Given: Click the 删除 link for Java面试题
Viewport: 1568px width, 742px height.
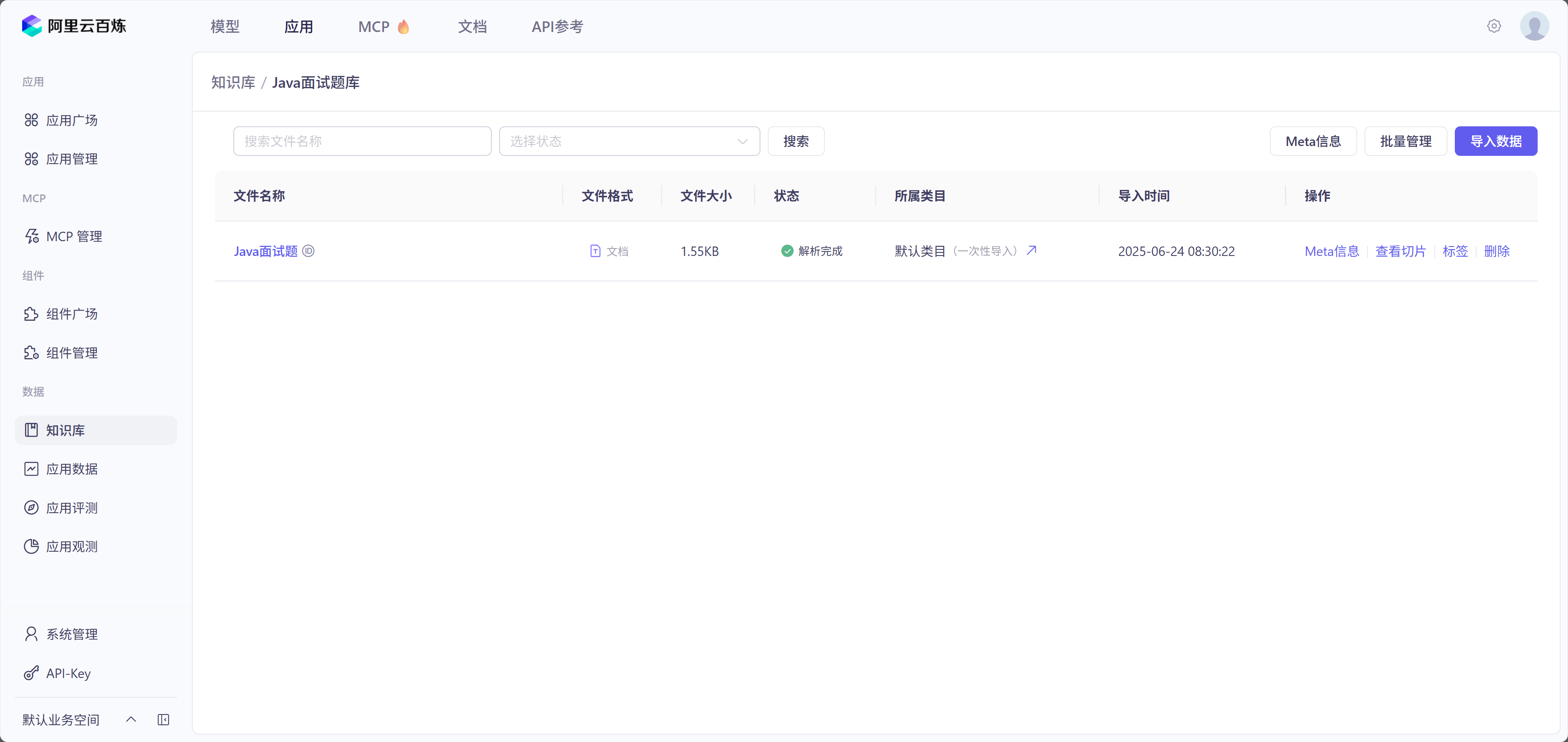Looking at the screenshot, I should (x=1496, y=251).
